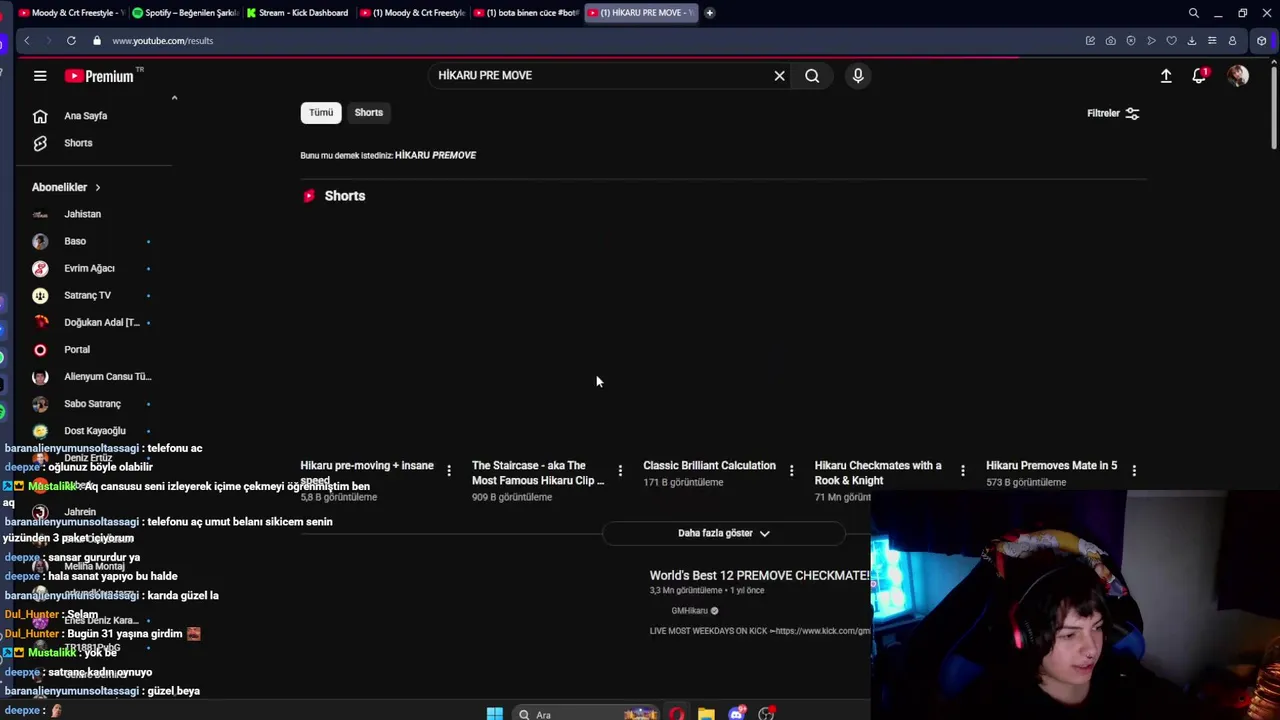Viewport: 1280px width, 720px height.
Task: Open The Staircase Hikaru clip short
Action: (x=538, y=473)
